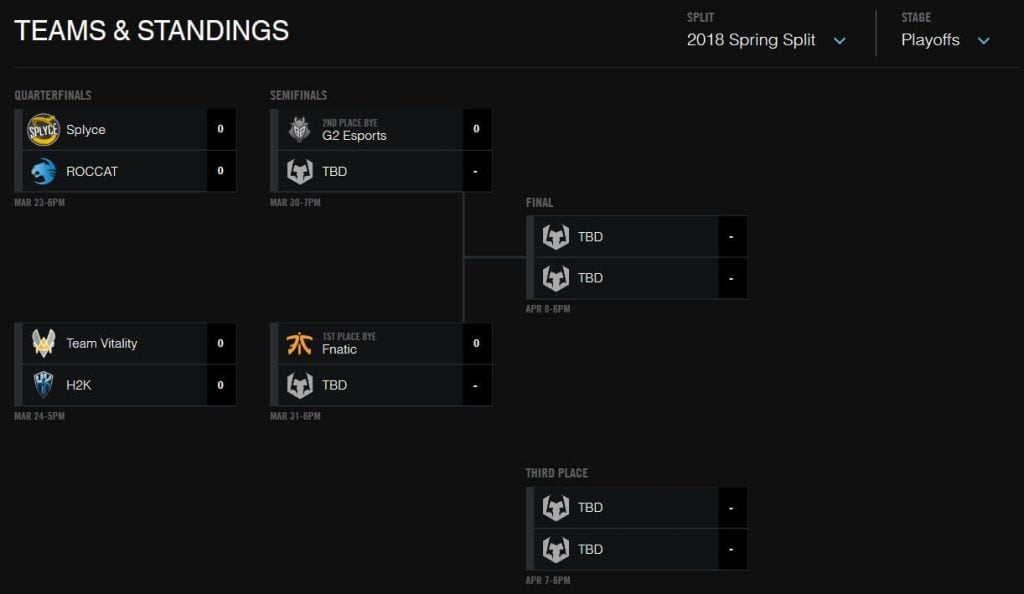Click the G2 Esports semifinal score box

[477, 129]
